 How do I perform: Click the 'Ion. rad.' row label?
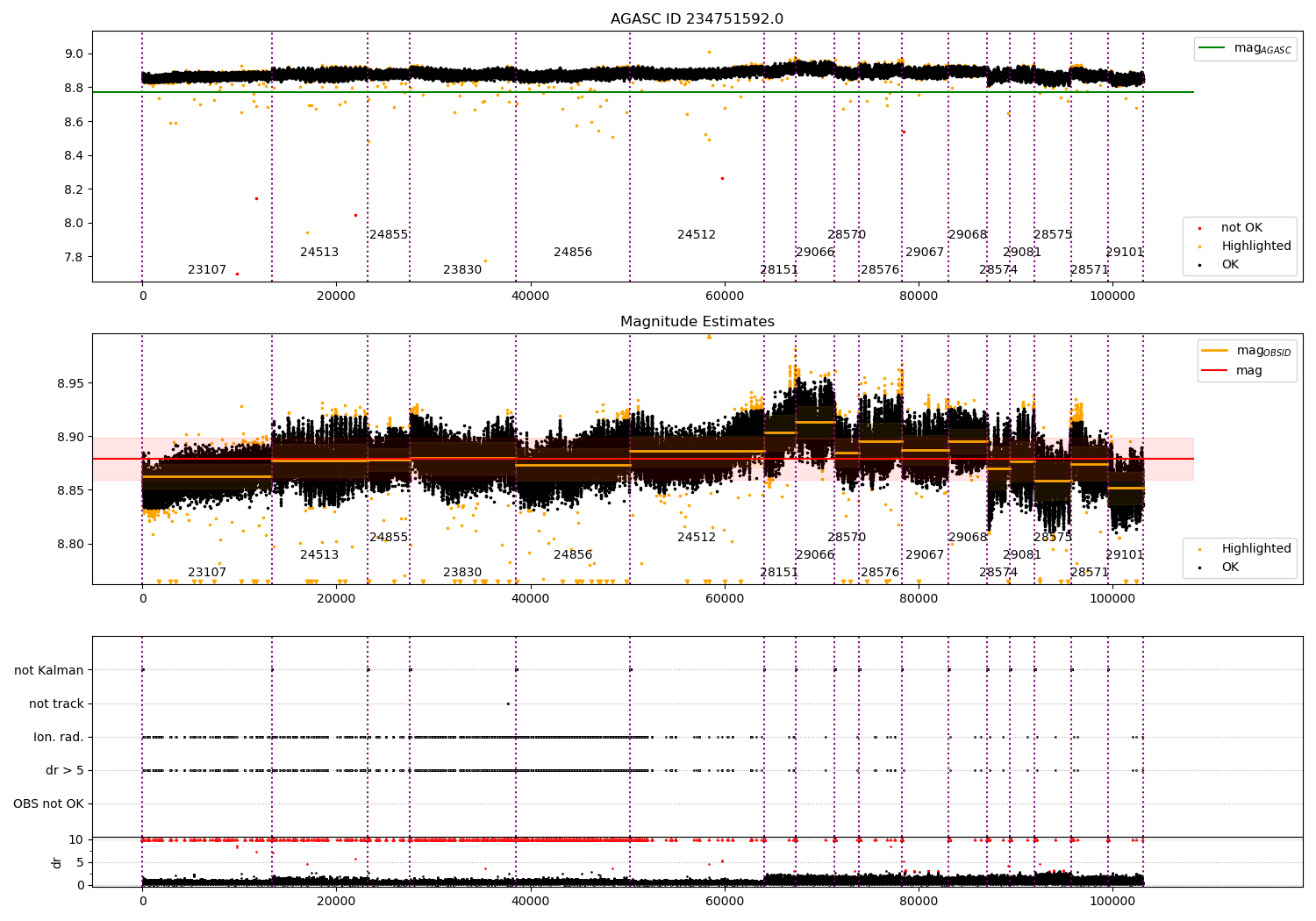pos(59,737)
